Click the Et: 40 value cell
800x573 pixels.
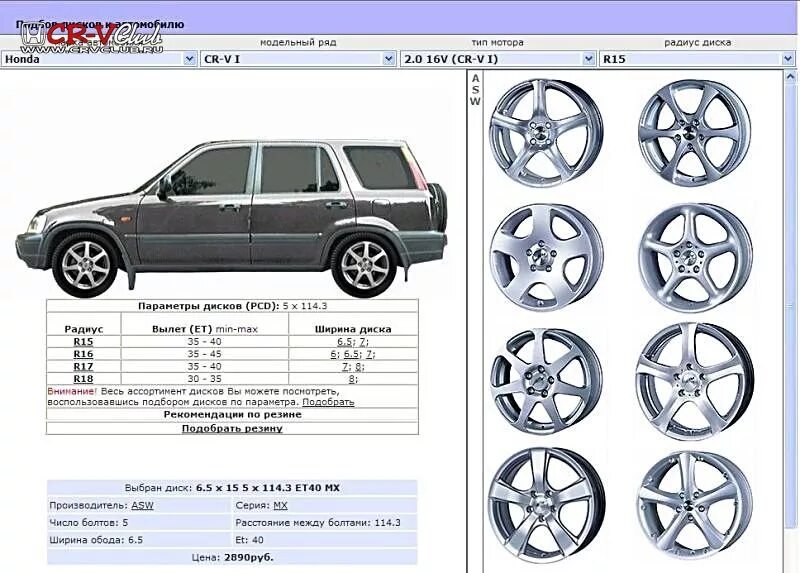pyautogui.click(x=324, y=540)
